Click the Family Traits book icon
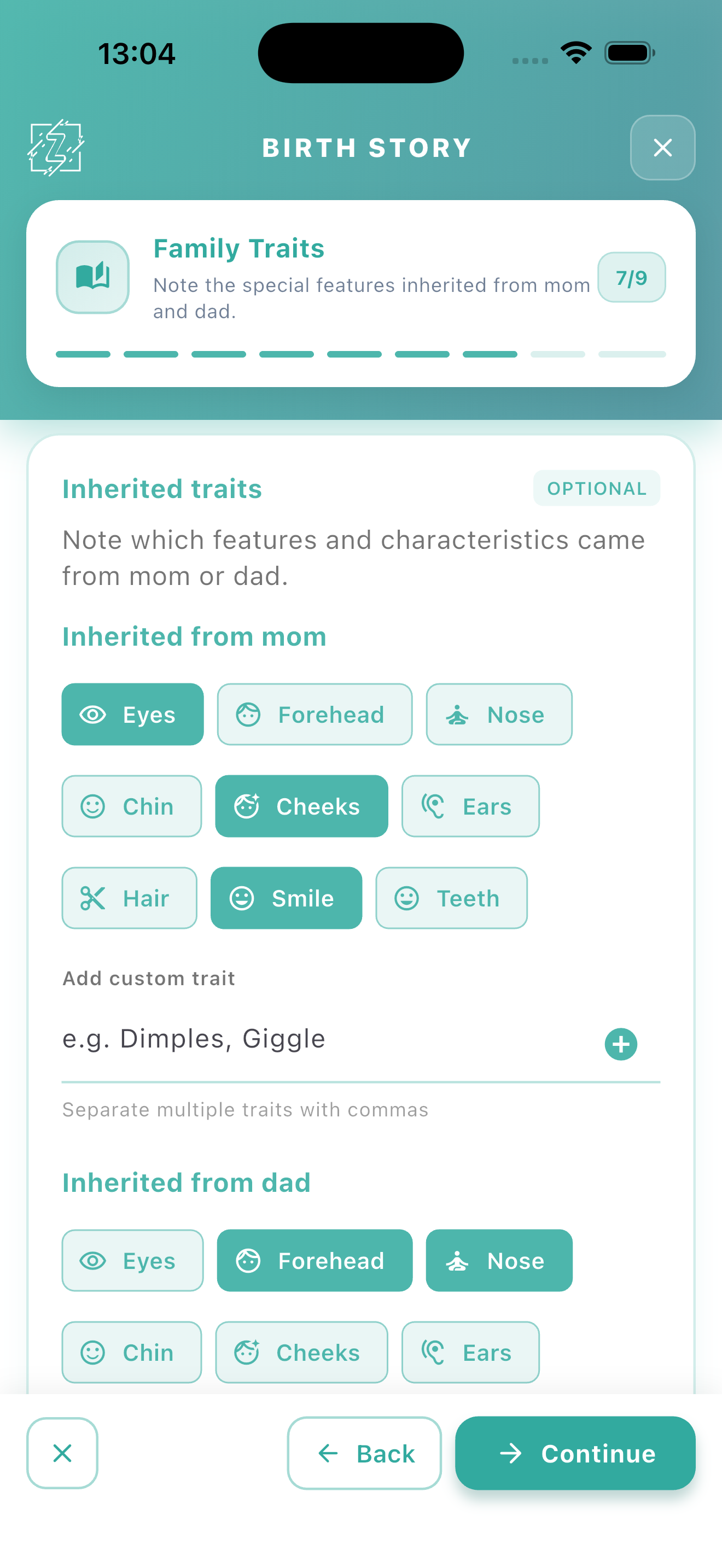722x1568 pixels. coord(92,277)
